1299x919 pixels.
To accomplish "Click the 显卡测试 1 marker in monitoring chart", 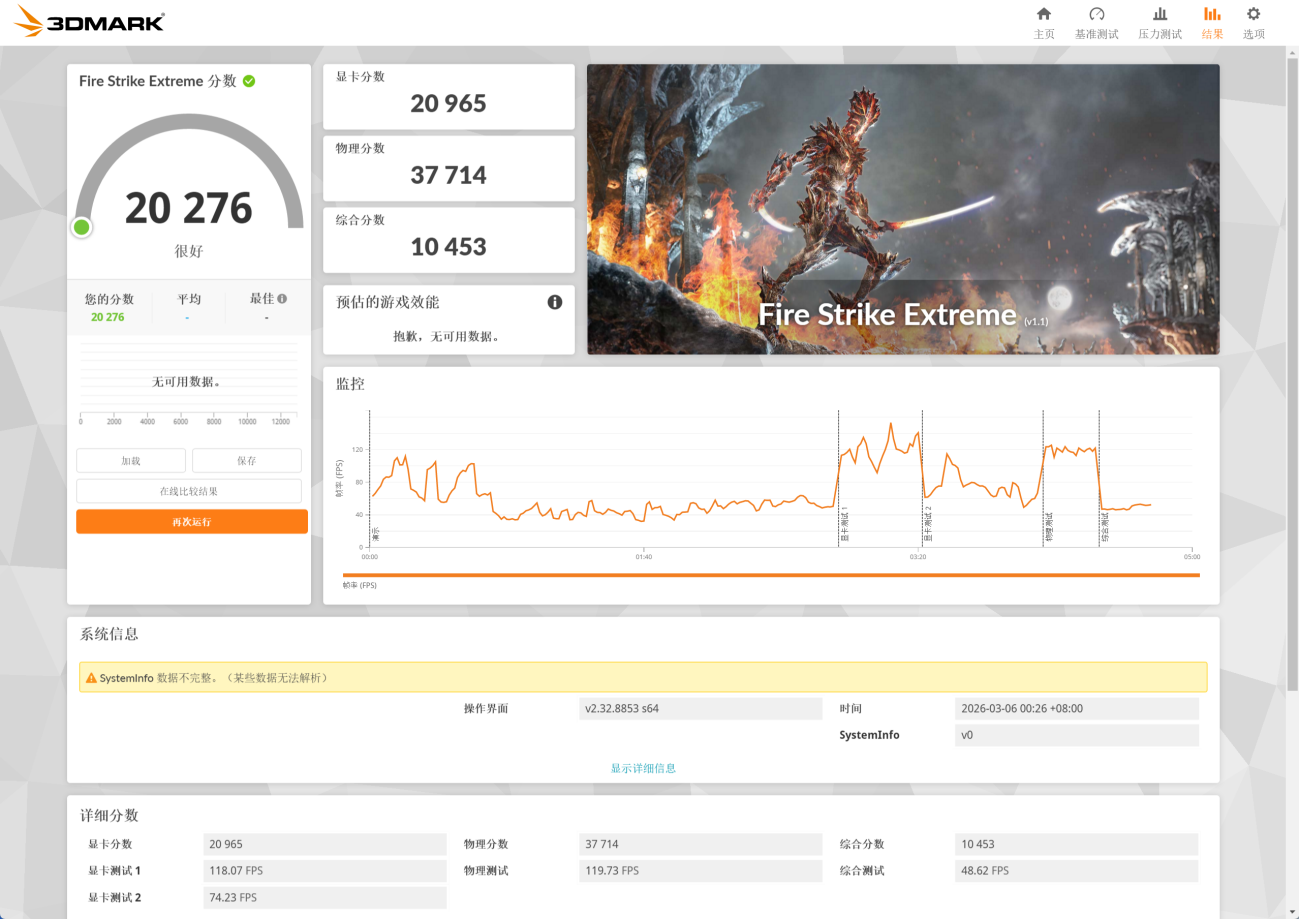I will (843, 525).
